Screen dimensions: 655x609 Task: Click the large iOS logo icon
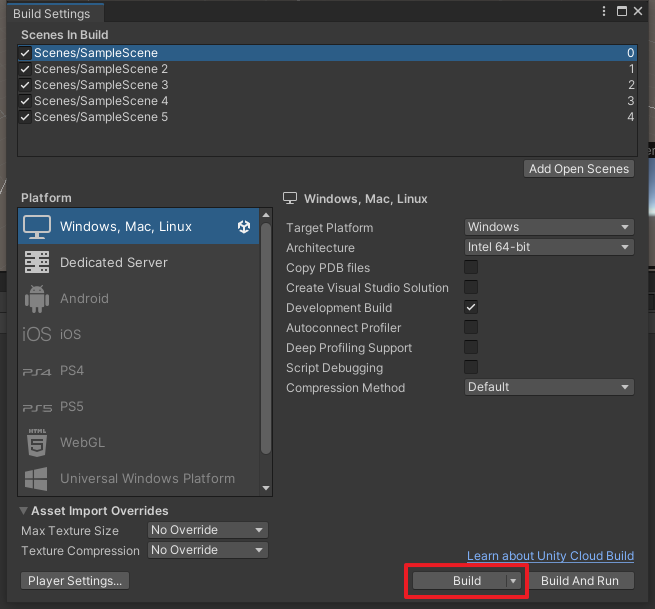point(37,334)
